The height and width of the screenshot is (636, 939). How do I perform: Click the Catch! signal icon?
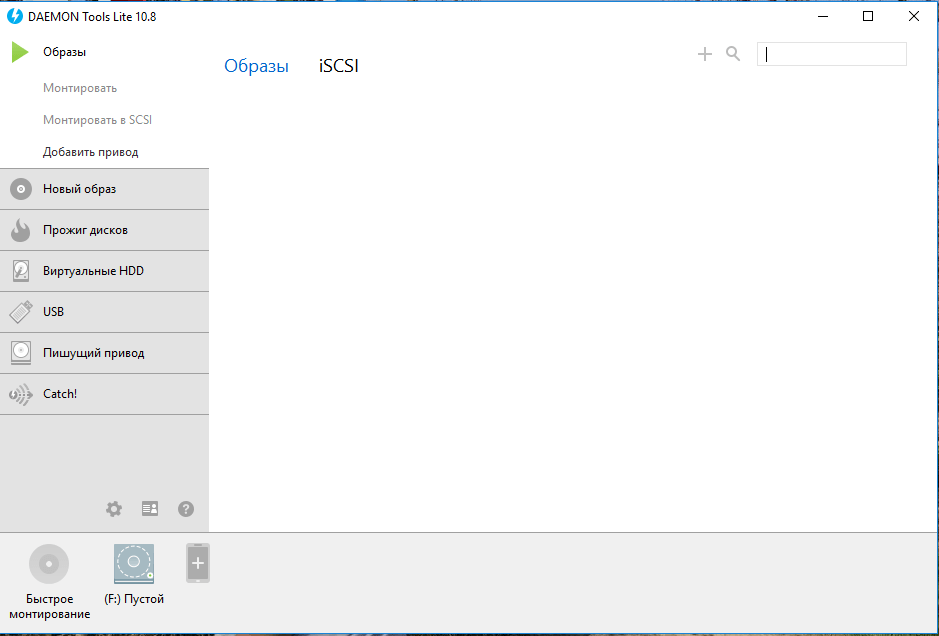pyautogui.click(x=21, y=394)
